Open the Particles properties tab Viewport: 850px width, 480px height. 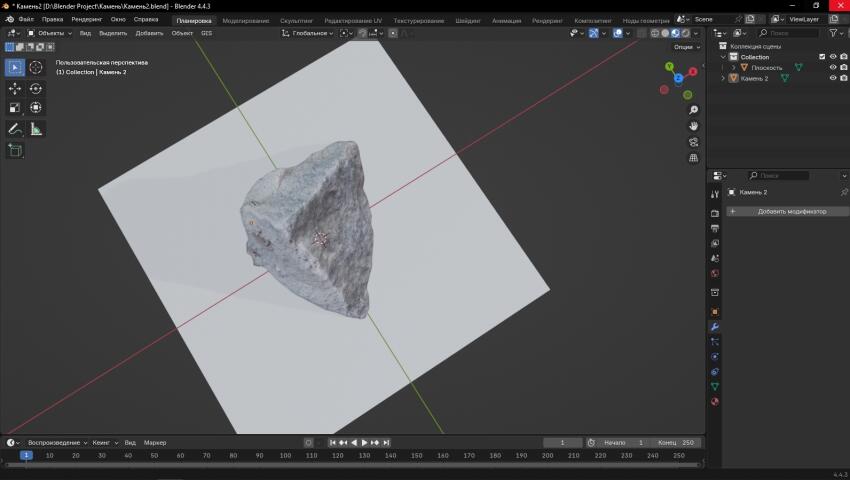click(x=714, y=342)
